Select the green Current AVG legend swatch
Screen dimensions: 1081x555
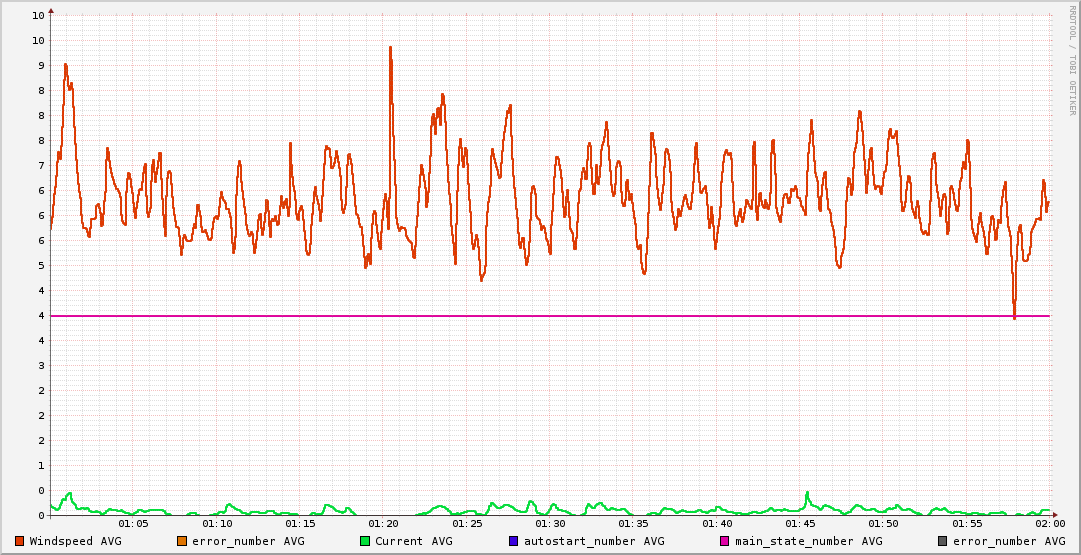[365, 541]
